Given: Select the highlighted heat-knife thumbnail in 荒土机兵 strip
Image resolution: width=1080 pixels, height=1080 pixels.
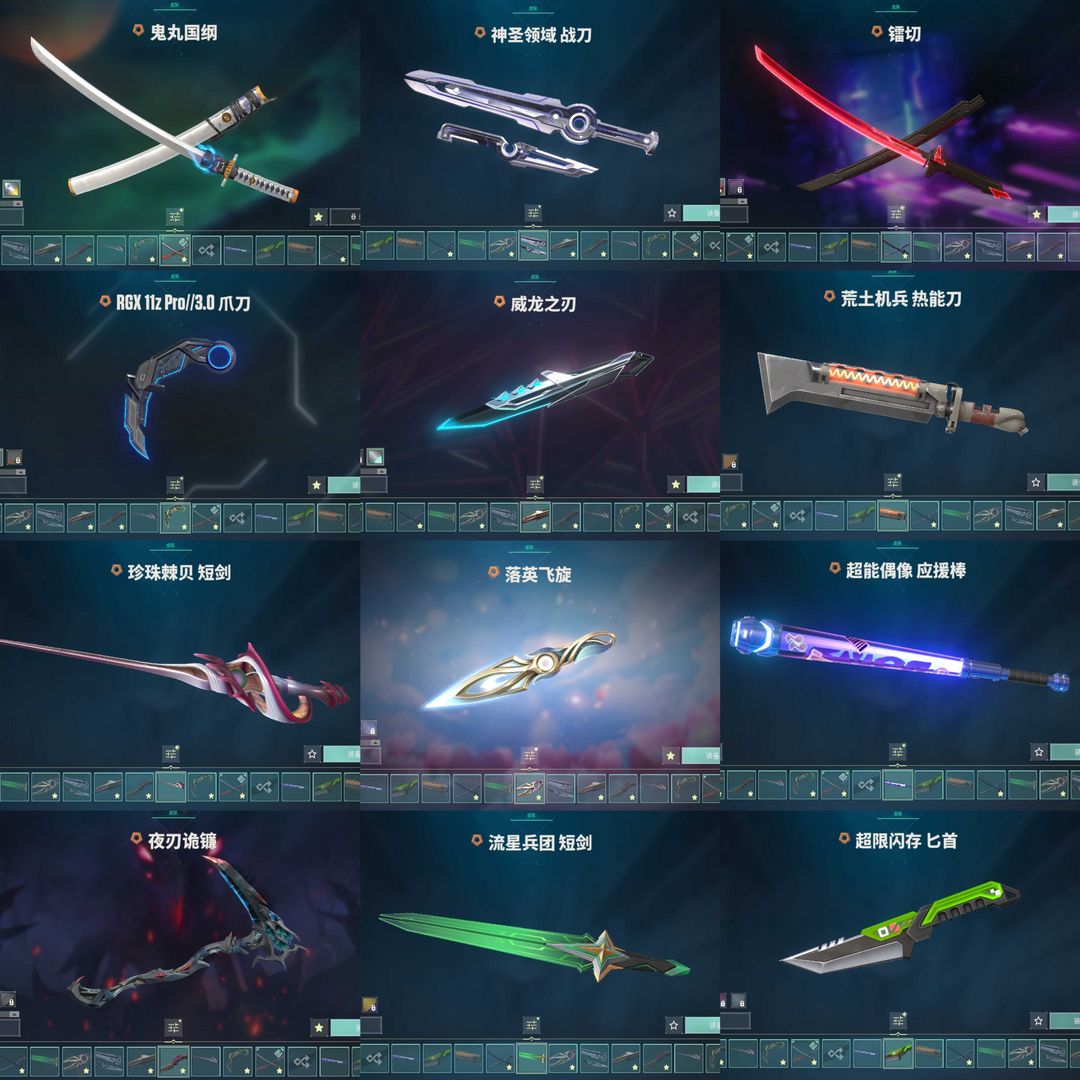Looking at the screenshot, I should click(893, 516).
